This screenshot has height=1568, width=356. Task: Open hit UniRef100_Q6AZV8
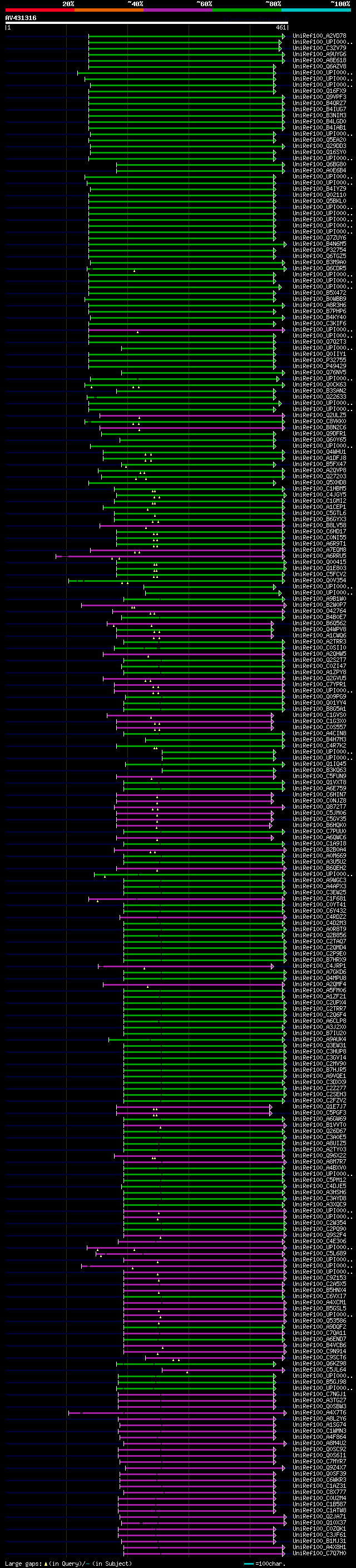pos(319,66)
